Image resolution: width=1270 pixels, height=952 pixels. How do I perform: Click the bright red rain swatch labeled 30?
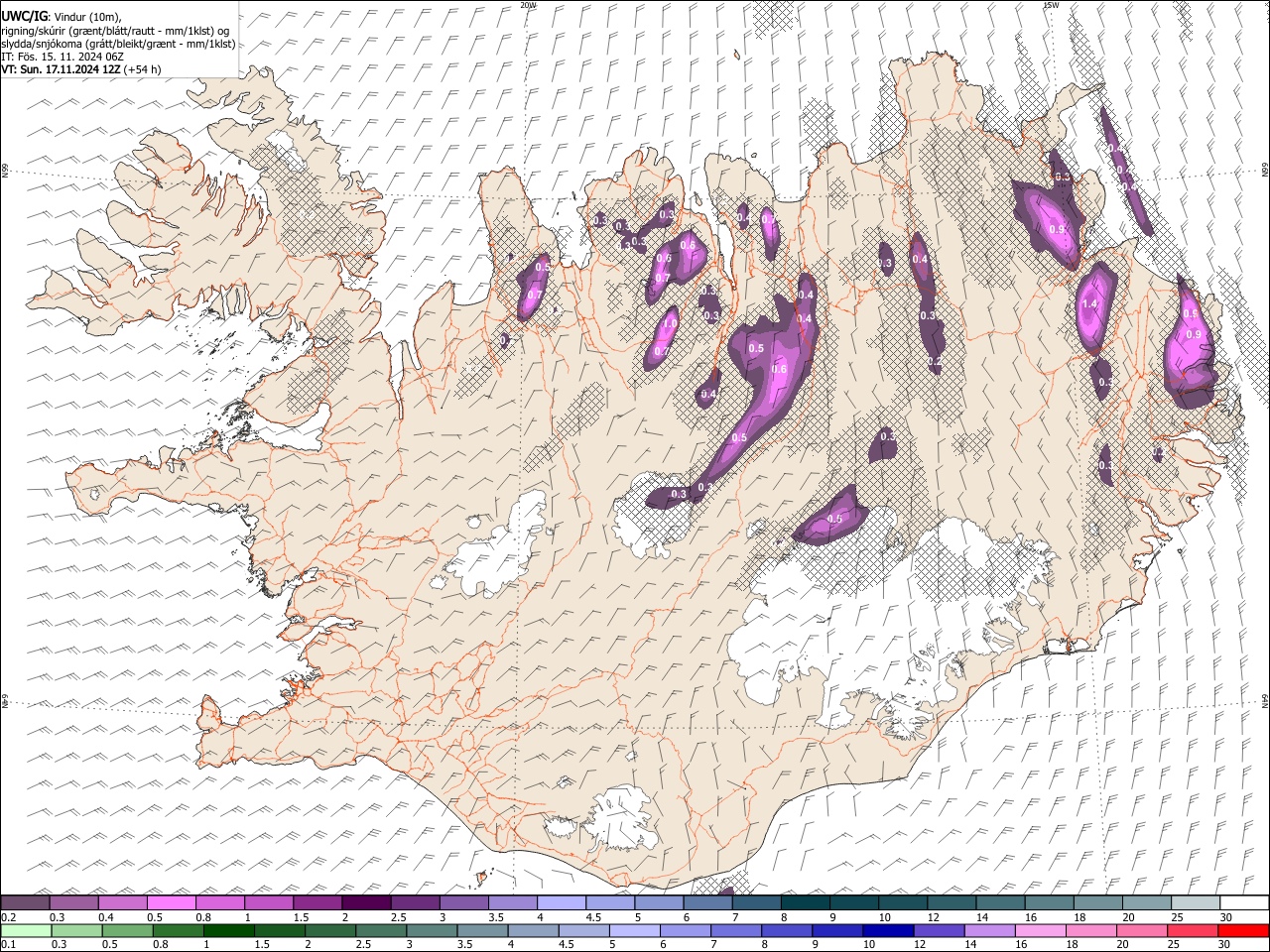1242,931
